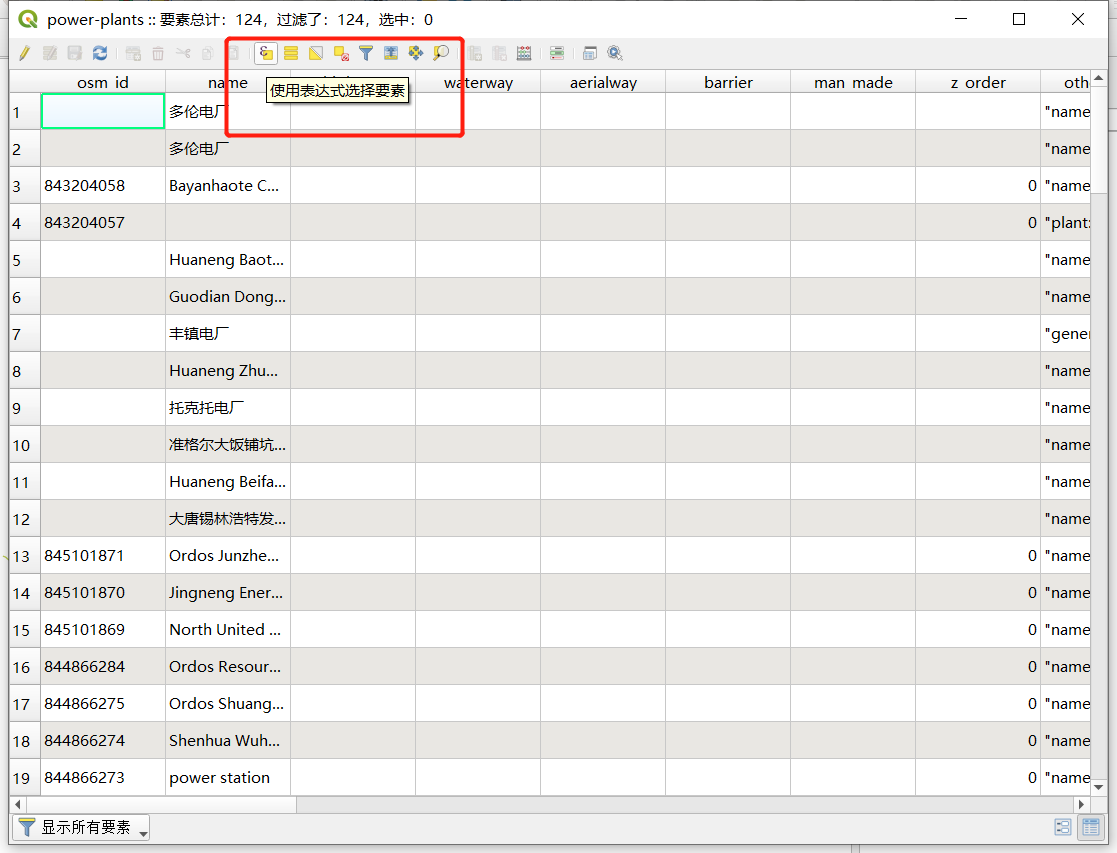Delete selected features with the trash icon
1117x853 pixels.
[x=158, y=53]
